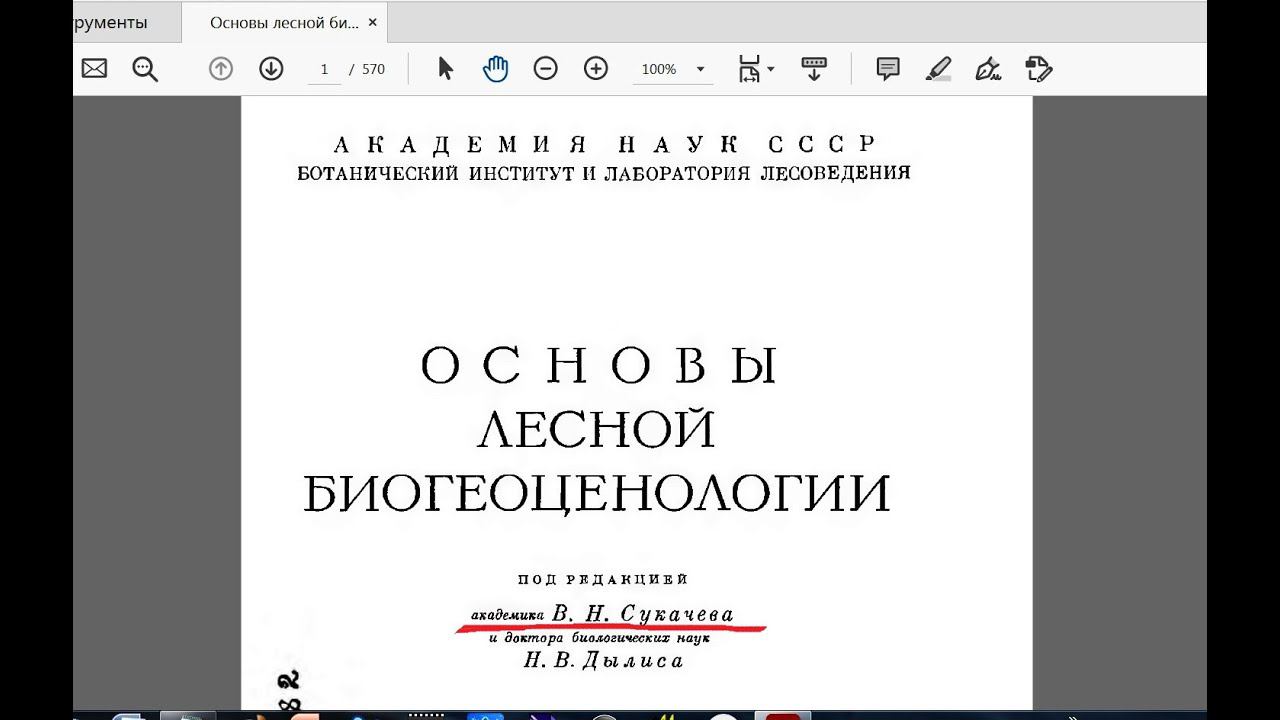Close the Основы лесной би... document tab
Screen dimensions: 1280x720
(373, 22)
